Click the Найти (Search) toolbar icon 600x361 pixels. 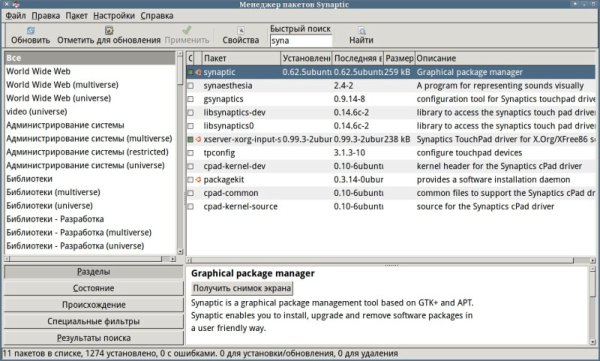click(x=361, y=30)
